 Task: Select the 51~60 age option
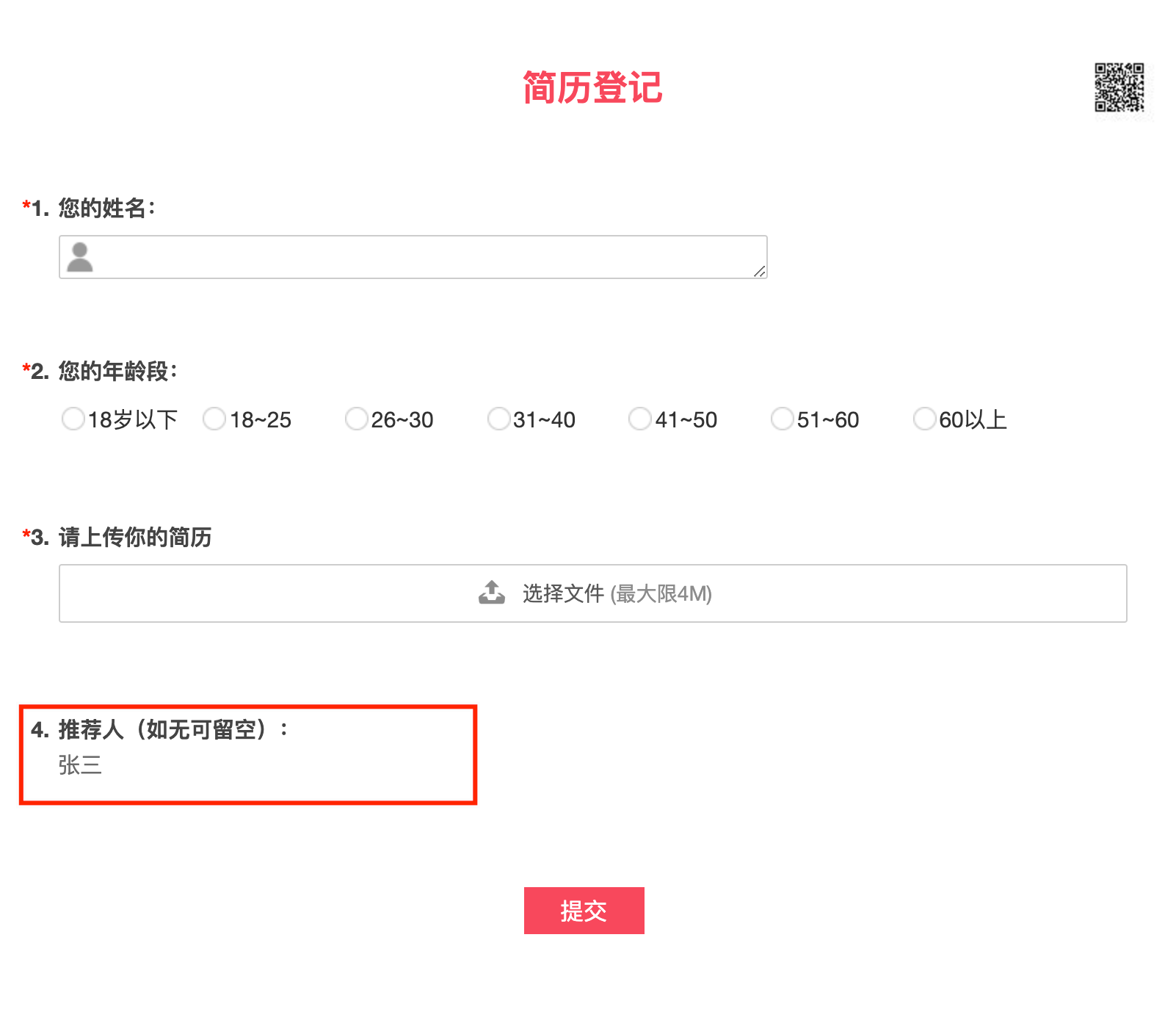783,419
